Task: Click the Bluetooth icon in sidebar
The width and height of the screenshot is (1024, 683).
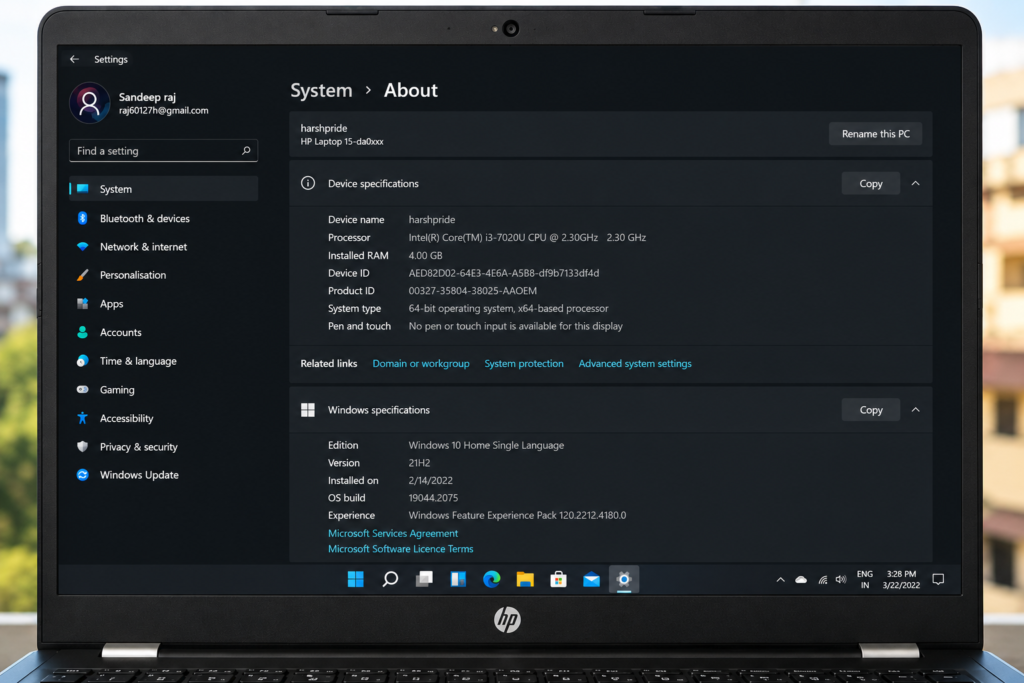Action: [x=82, y=218]
